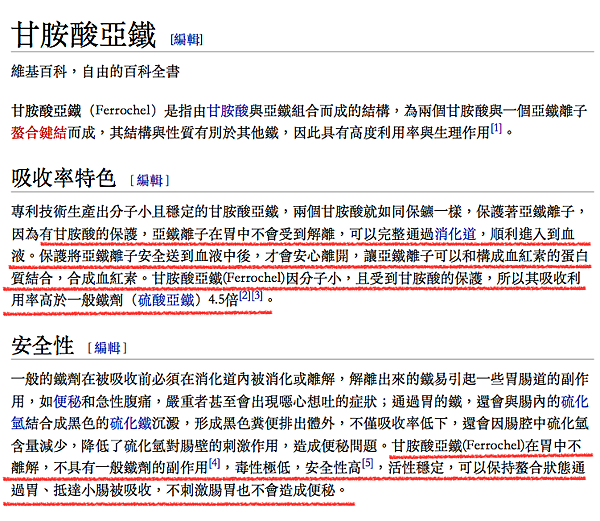Viewport: 600px width, 521px height.
Task: Click the phrase 專利技術生產出分子小
Action: click(82, 212)
